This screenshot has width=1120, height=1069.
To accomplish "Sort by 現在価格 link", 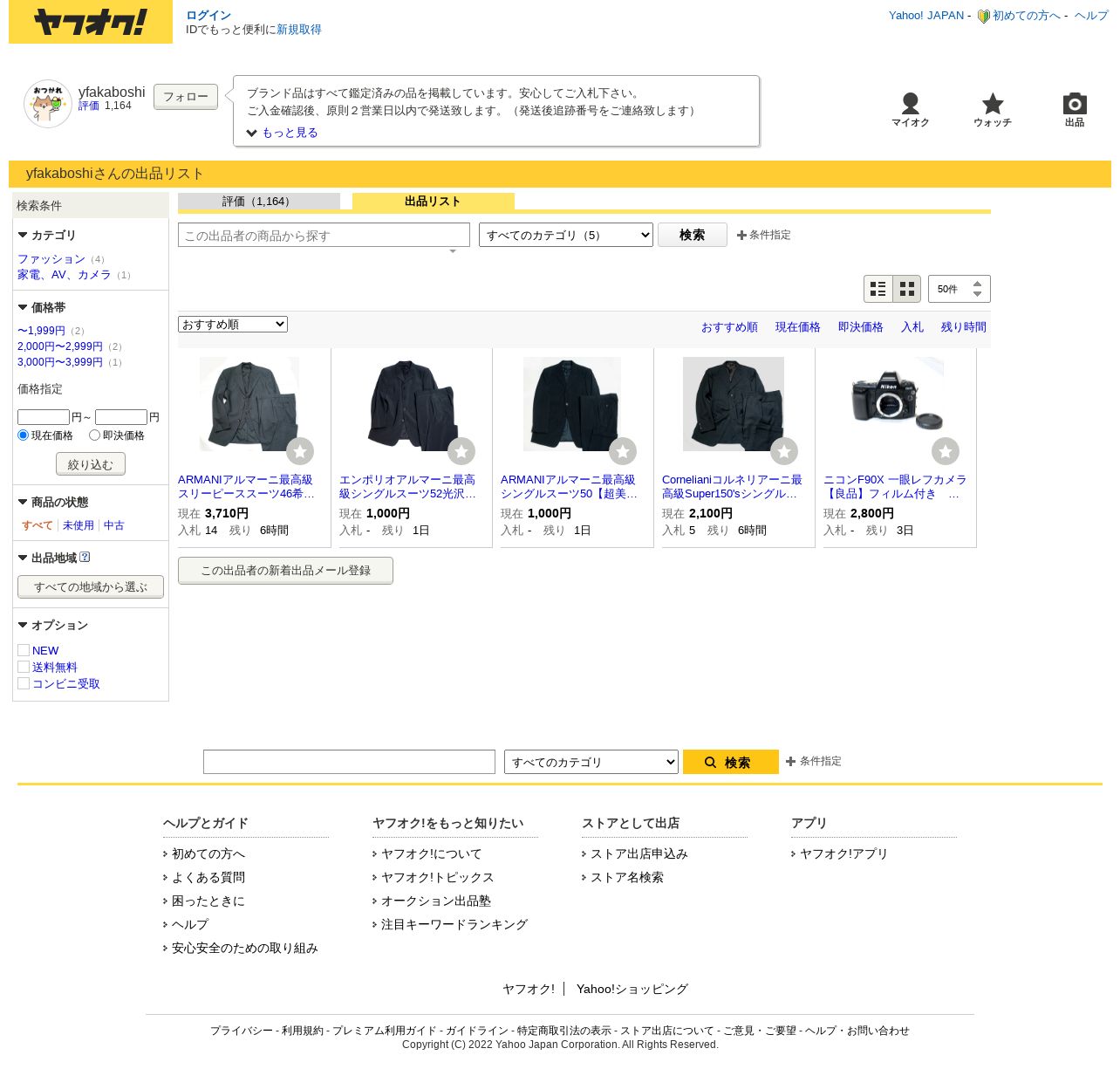I will [798, 327].
